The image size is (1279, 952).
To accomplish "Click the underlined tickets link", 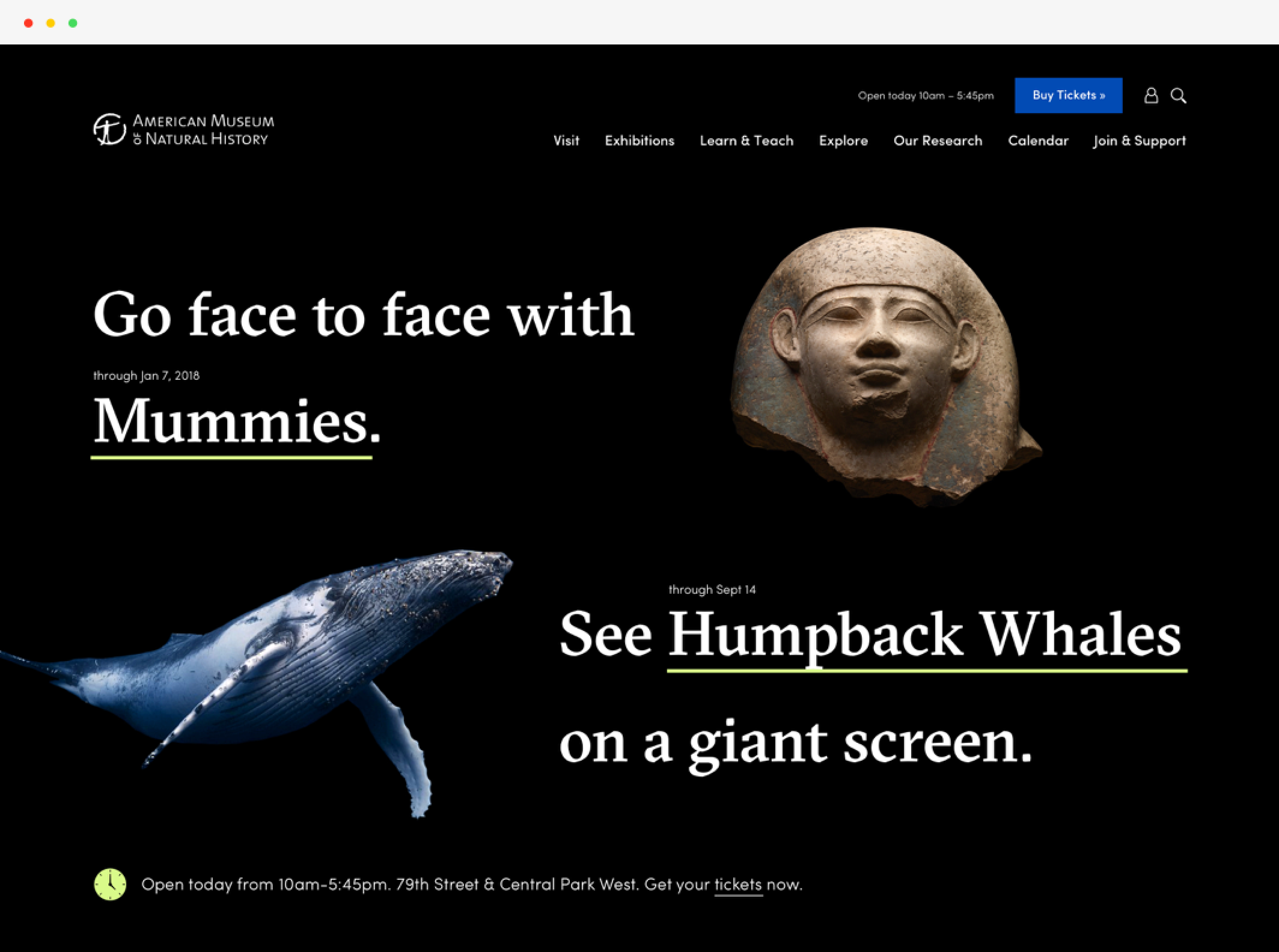I will click(x=738, y=885).
